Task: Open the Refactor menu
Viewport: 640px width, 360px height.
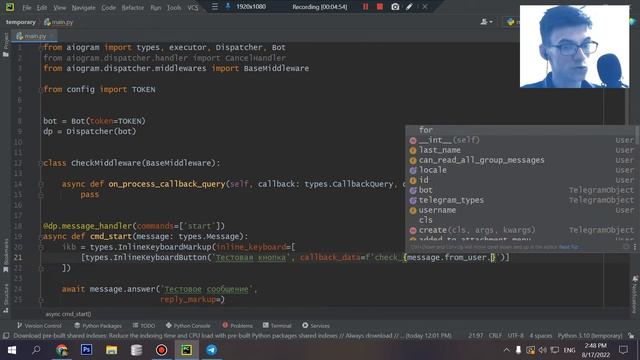Action: [x=133, y=7]
